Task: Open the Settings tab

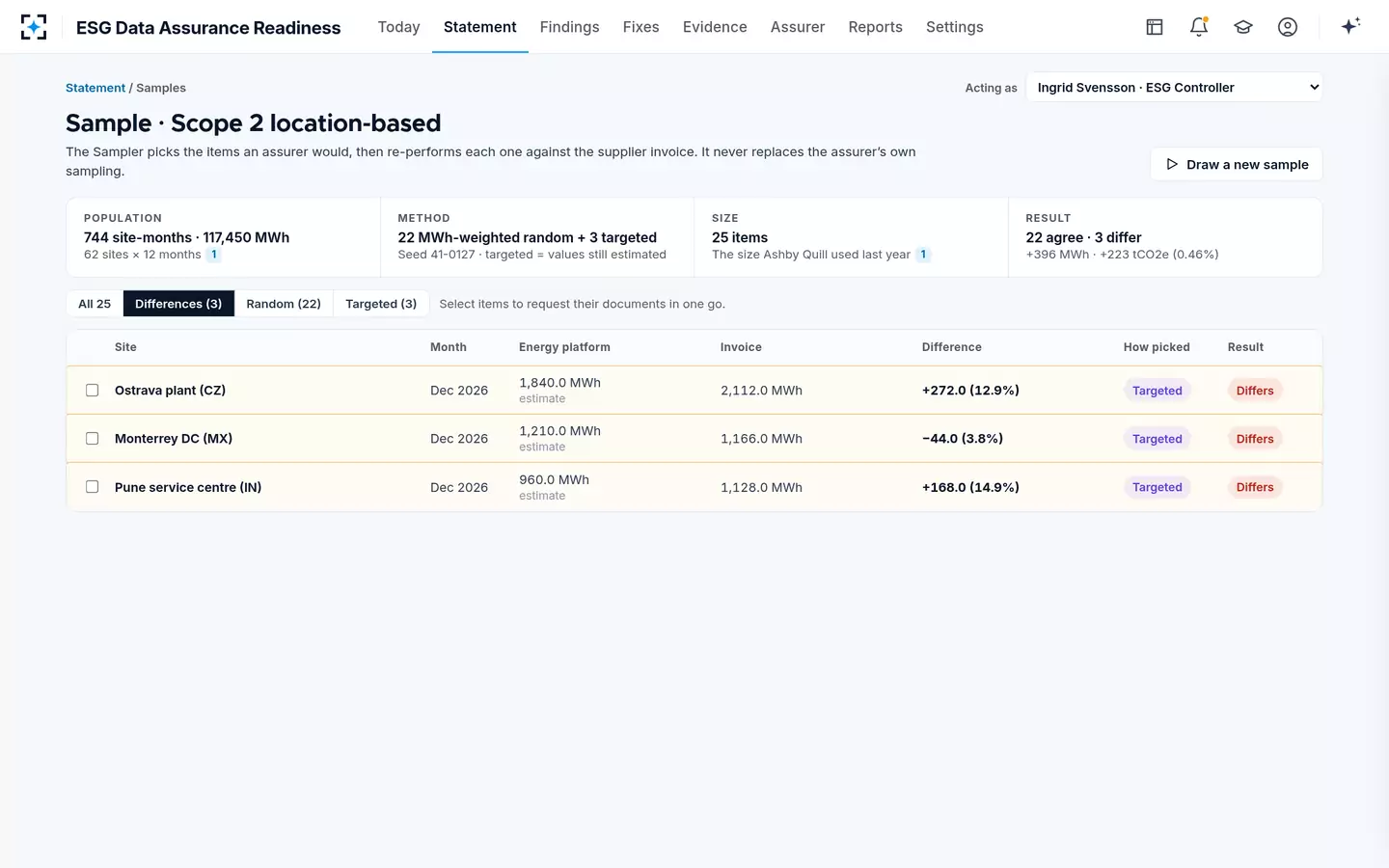Action: click(x=955, y=27)
